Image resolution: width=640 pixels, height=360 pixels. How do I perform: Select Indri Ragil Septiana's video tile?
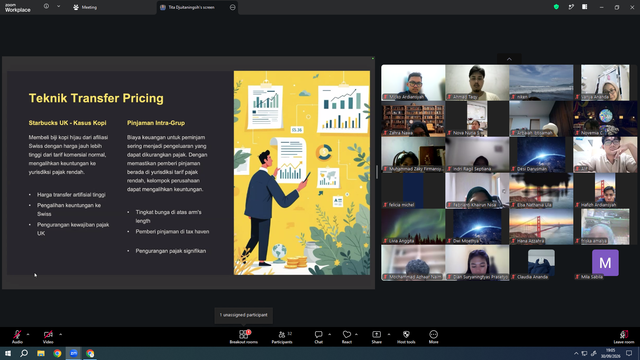[477, 154]
